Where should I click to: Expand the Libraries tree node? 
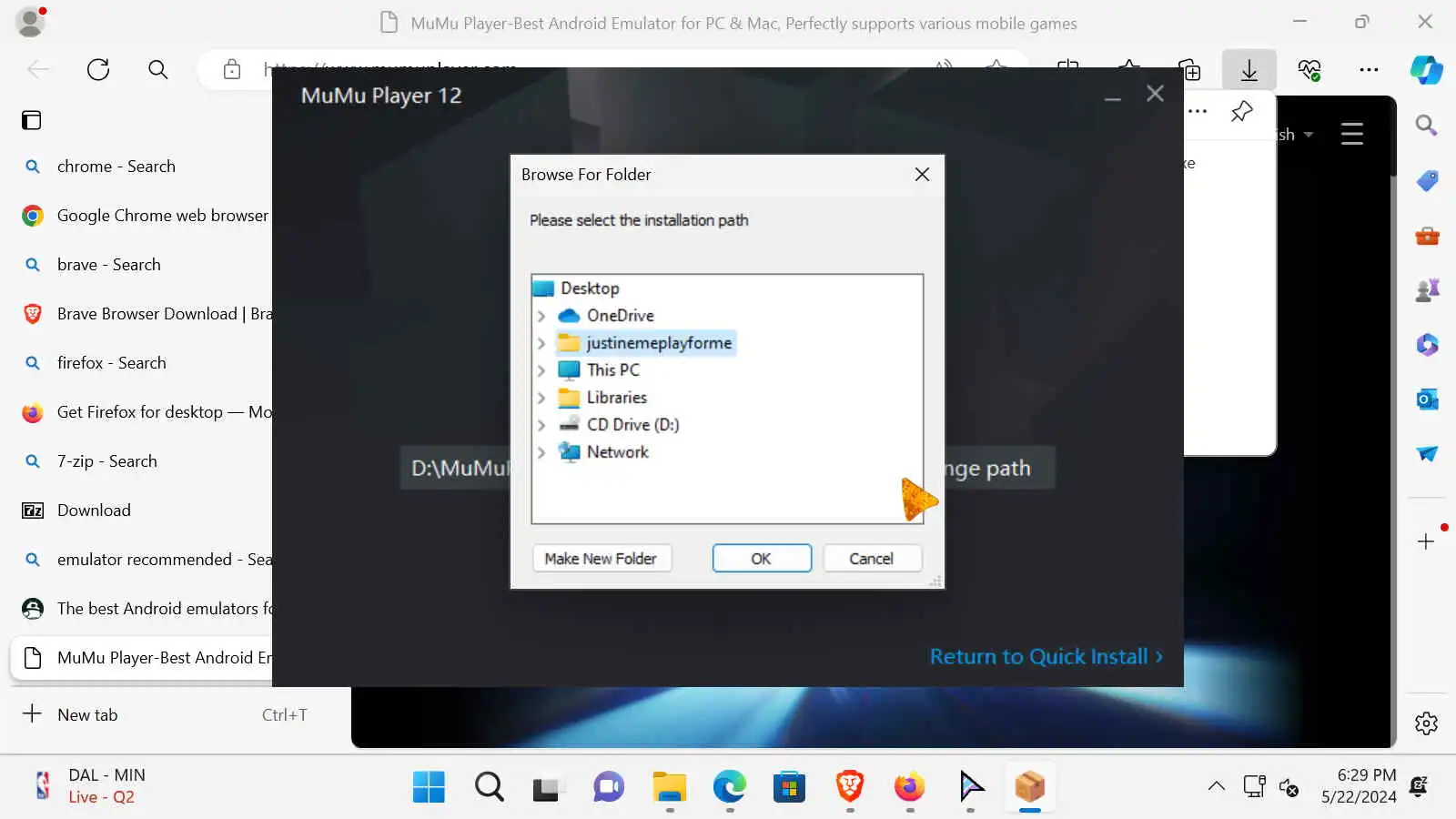tap(541, 398)
